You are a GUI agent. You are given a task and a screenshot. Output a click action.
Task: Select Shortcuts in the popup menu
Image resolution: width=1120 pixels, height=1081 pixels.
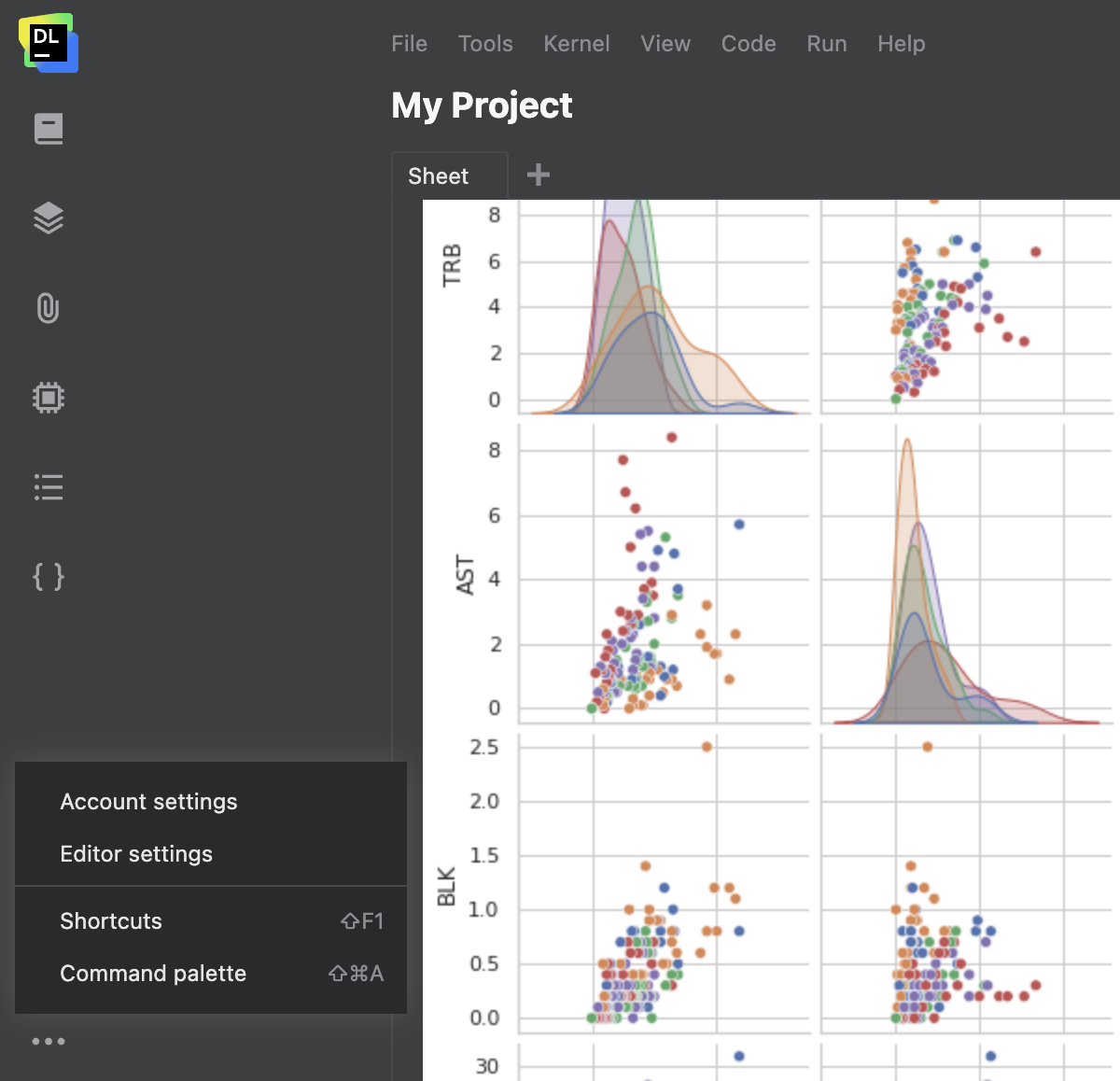pyautogui.click(x=211, y=921)
